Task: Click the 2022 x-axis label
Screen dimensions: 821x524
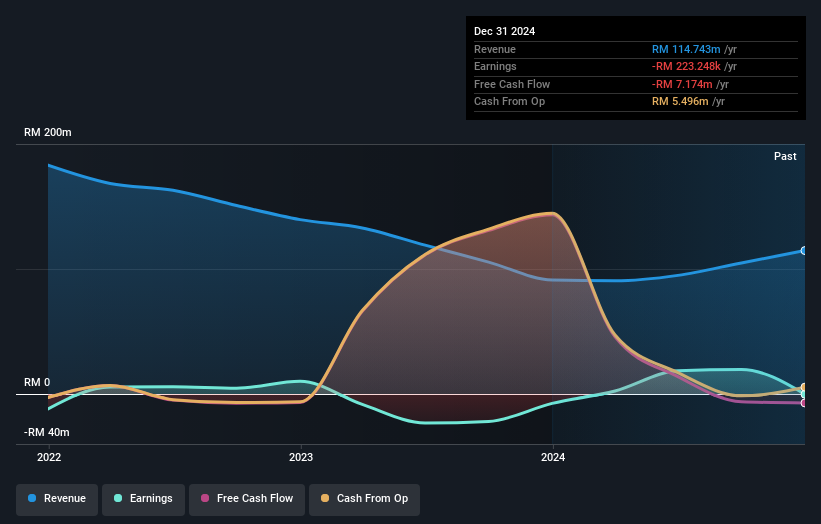Action: [49, 458]
